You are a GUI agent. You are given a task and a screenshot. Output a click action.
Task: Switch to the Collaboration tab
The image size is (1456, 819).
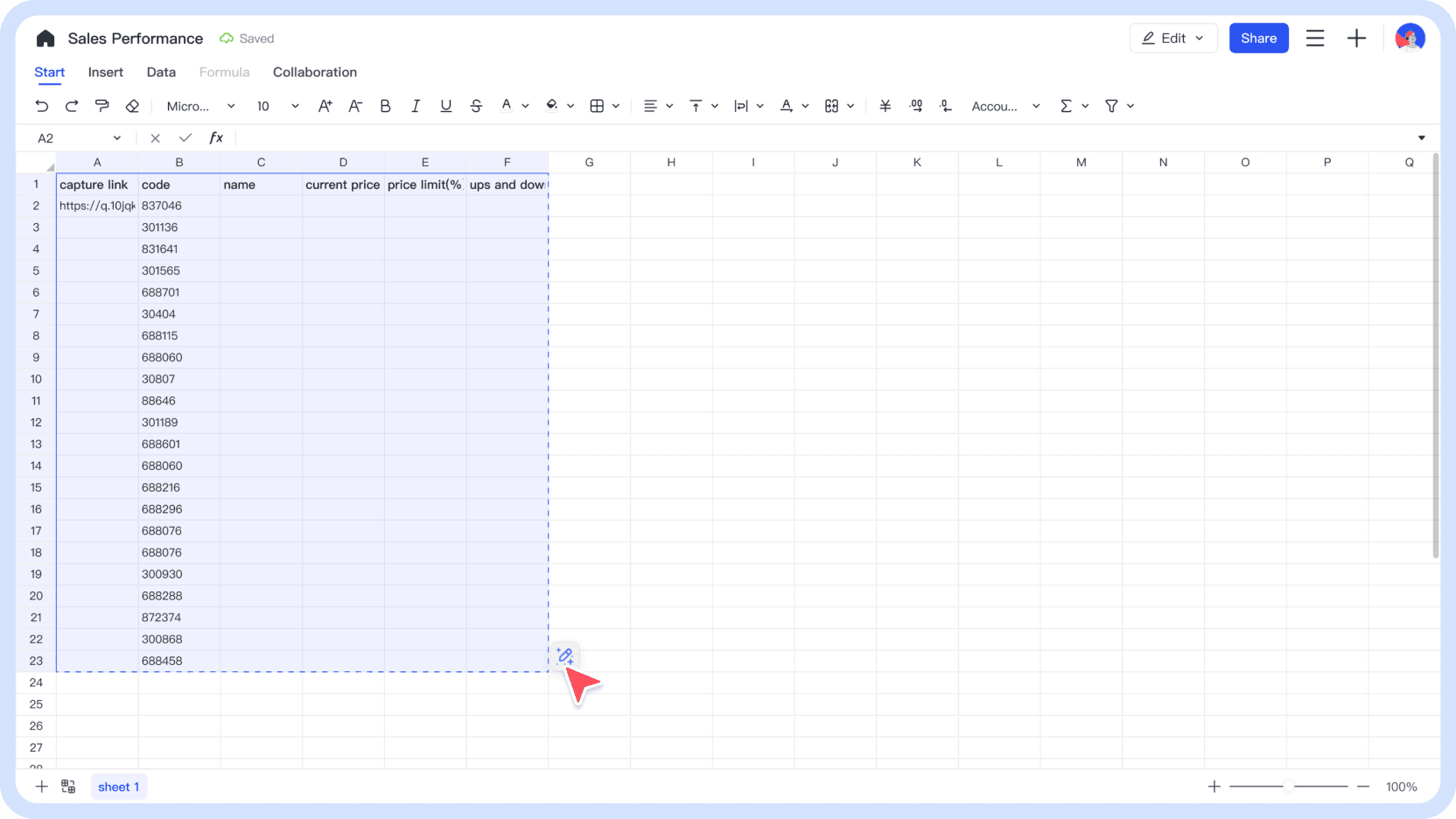[x=315, y=73]
